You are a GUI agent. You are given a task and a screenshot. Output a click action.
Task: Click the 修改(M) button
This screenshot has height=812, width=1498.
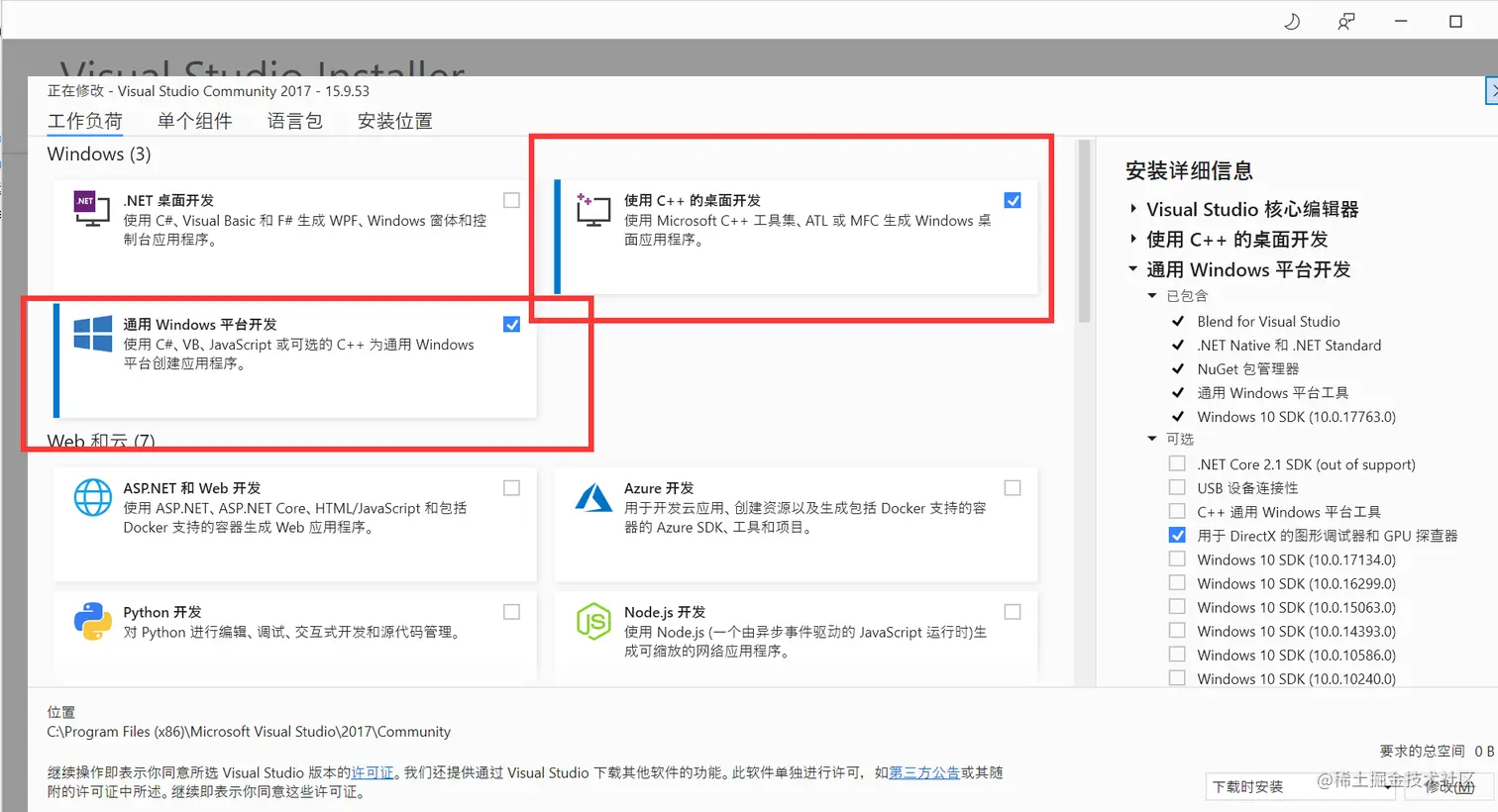pyautogui.click(x=1448, y=787)
